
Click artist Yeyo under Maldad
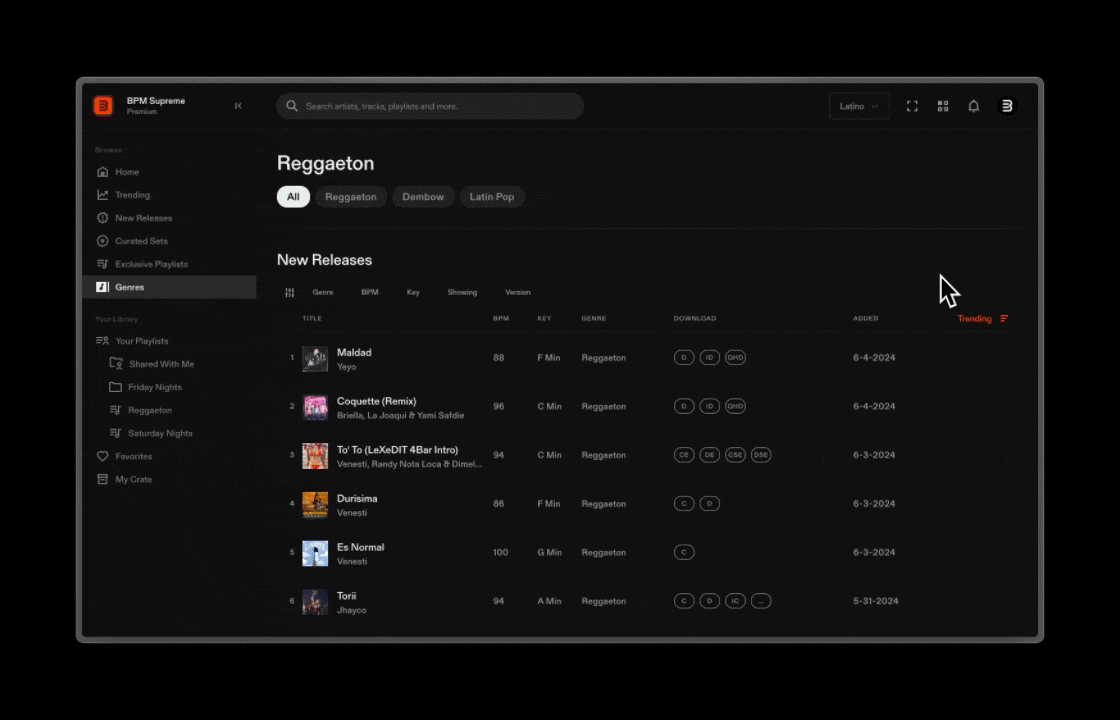tap(346, 366)
